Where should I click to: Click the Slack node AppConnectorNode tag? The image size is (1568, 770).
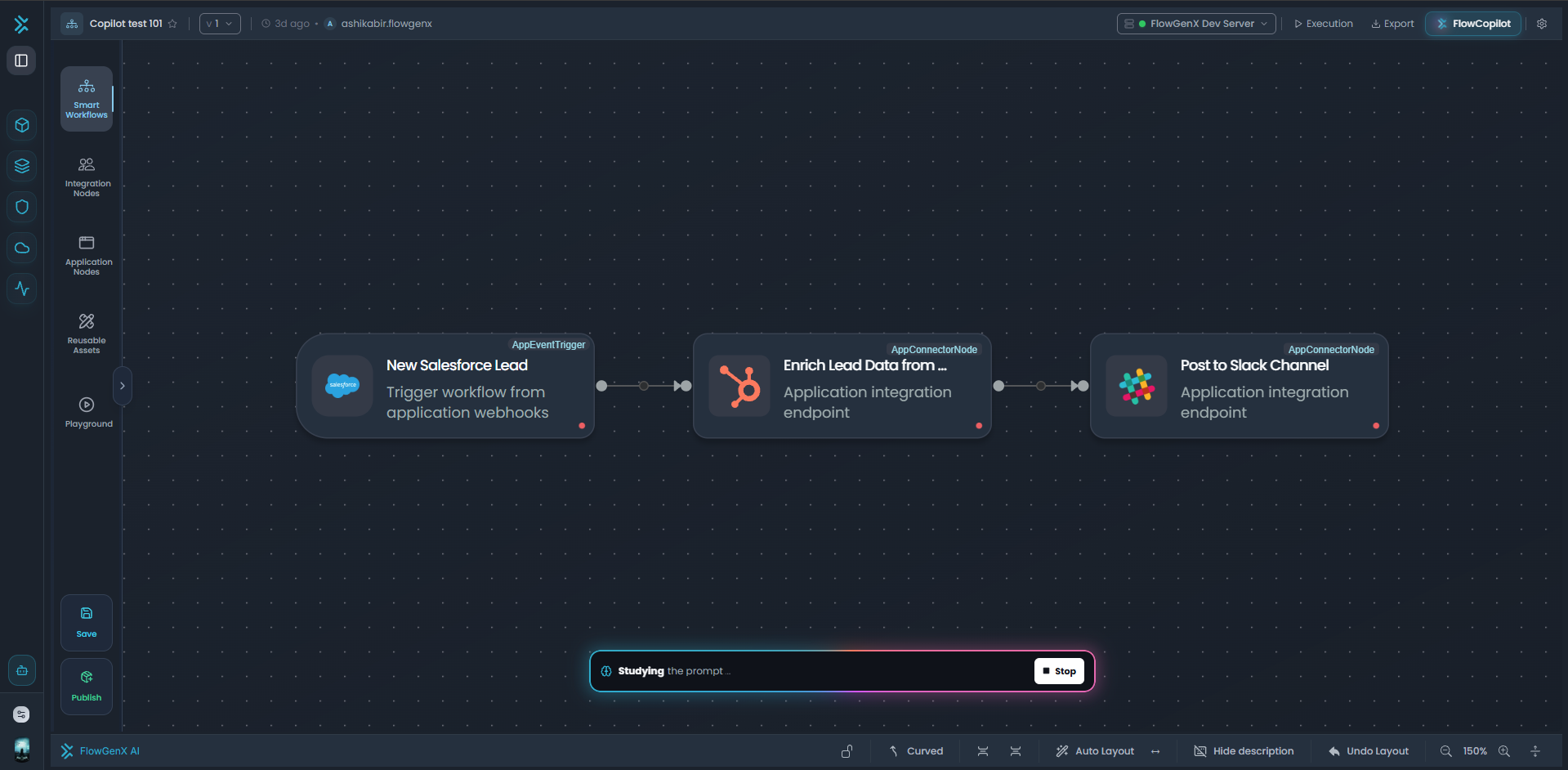tap(1331, 350)
